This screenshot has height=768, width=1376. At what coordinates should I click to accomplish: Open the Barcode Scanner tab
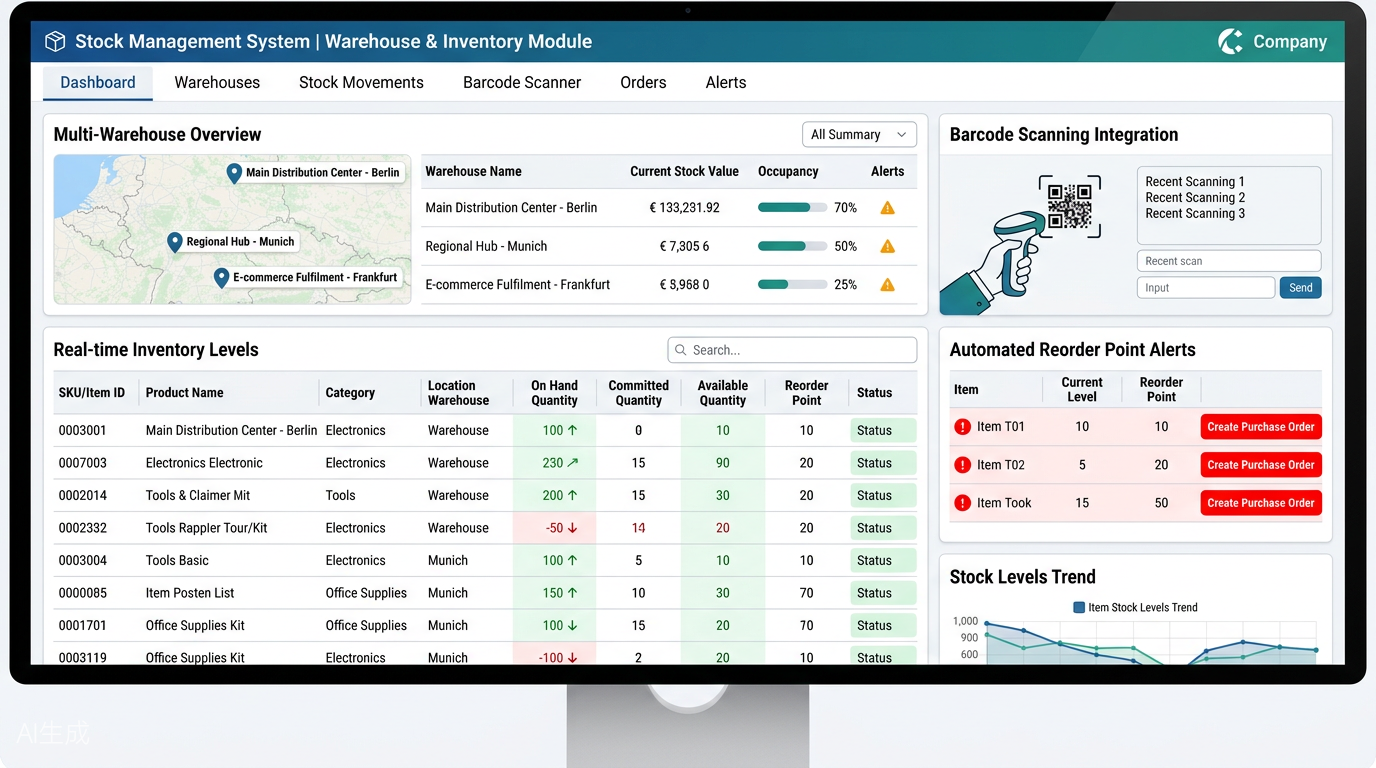pos(522,83)
